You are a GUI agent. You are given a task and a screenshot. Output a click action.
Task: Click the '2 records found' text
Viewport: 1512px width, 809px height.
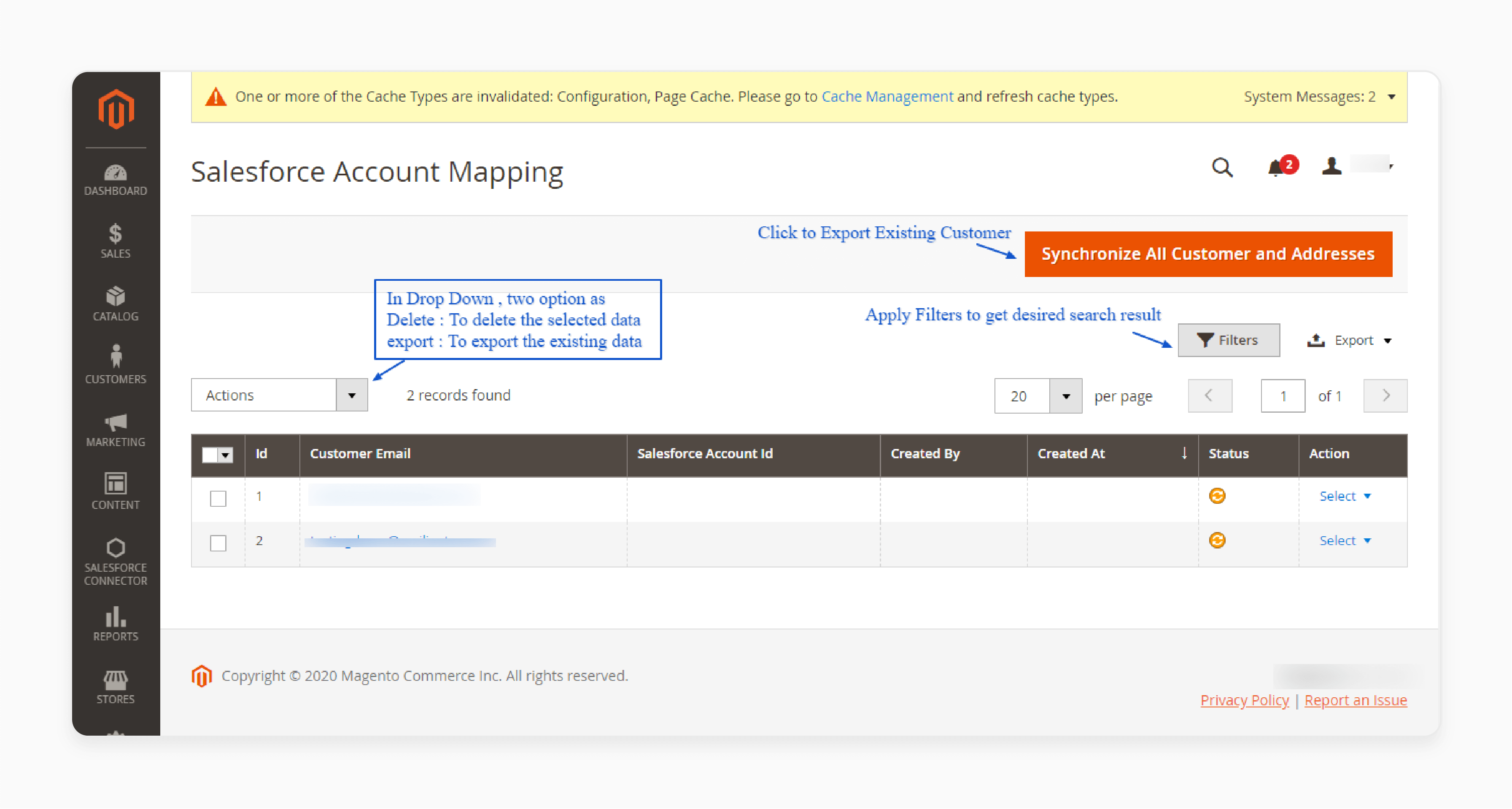(x=458, y=395)
